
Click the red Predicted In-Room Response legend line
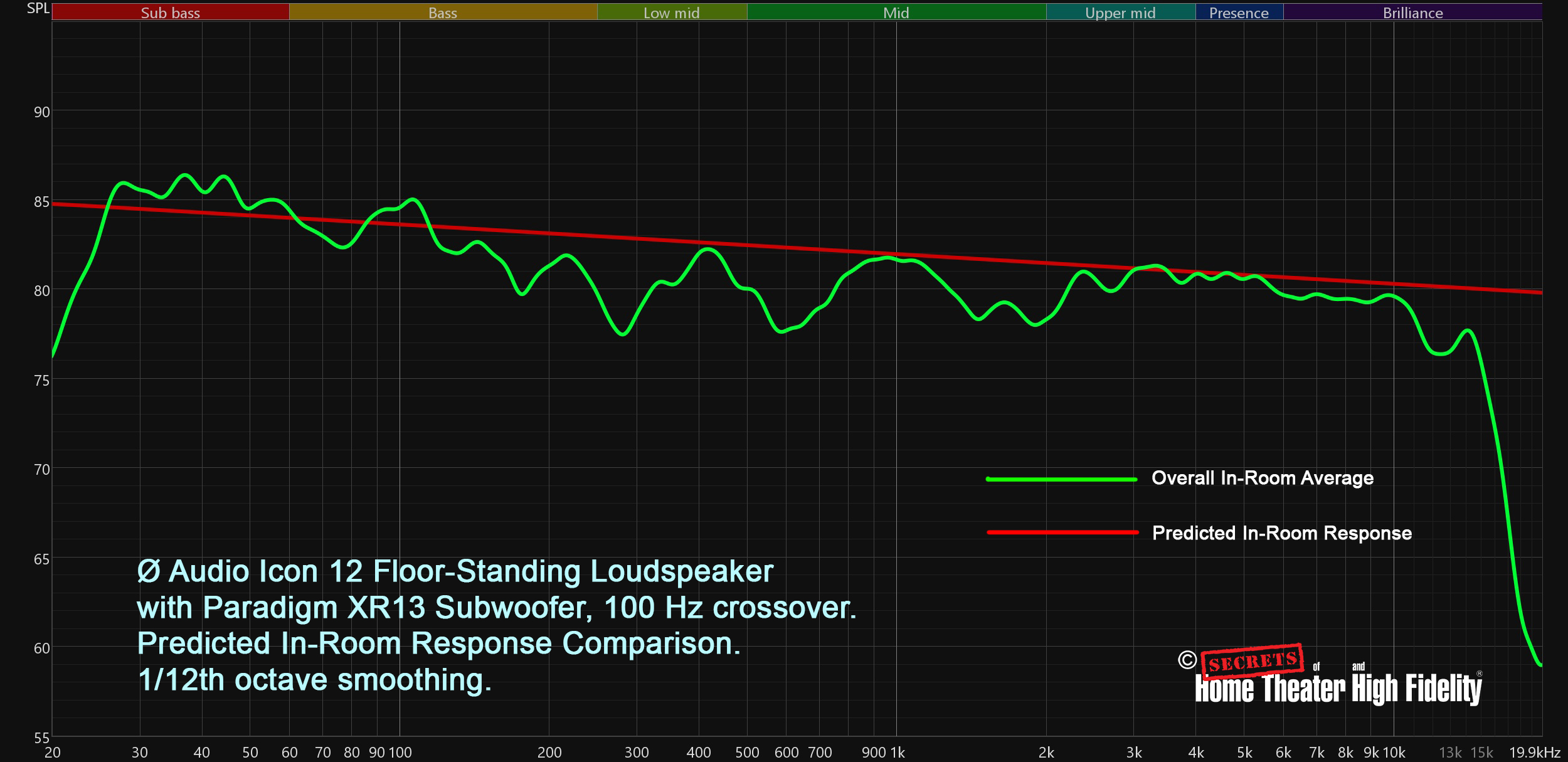(1062, 532)
